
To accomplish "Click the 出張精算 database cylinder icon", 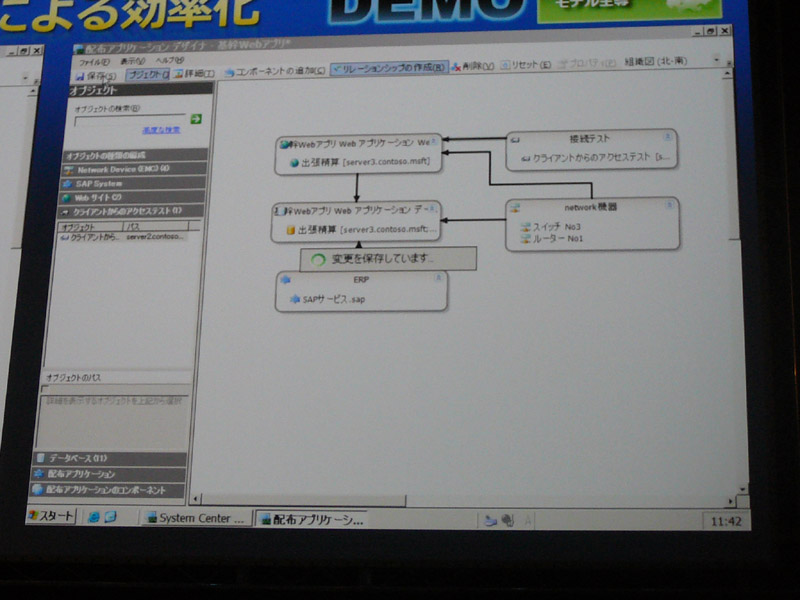I will point(290,231).
